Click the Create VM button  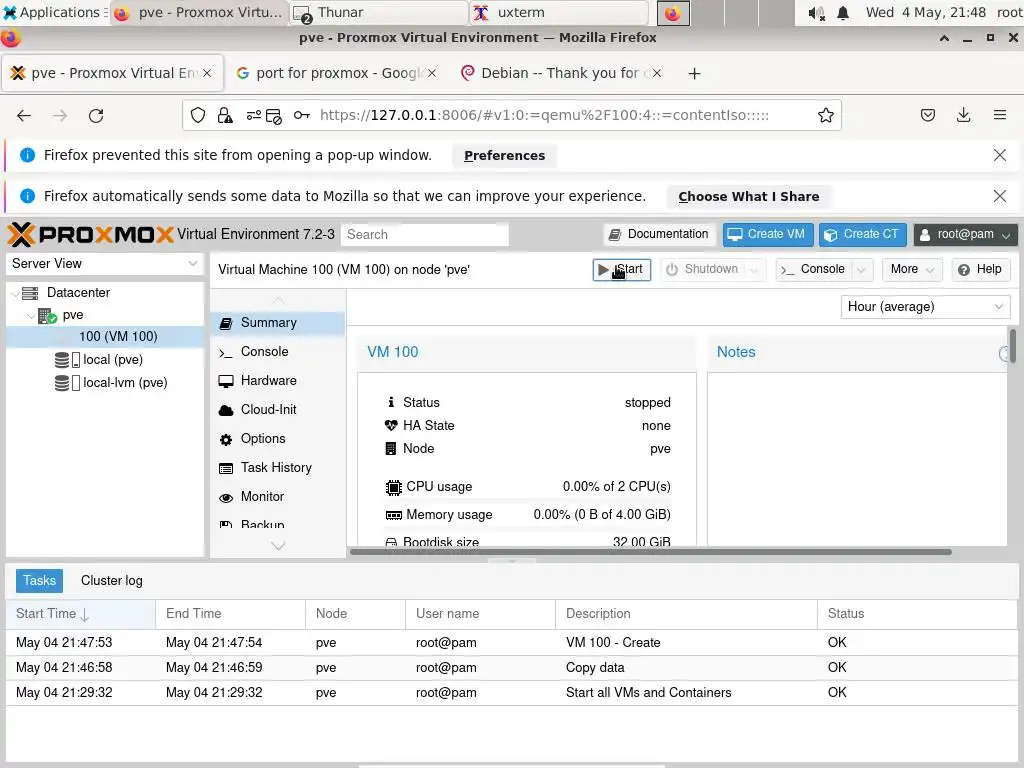(768, 234)
